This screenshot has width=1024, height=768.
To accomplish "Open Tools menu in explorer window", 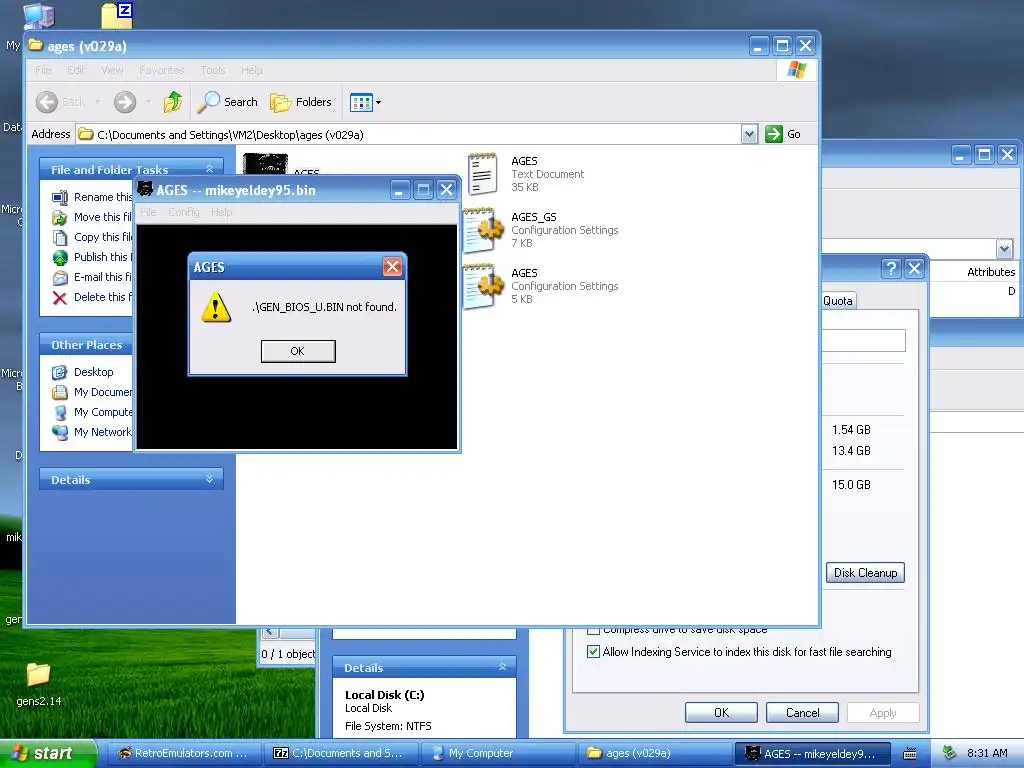I will [213, 70].
